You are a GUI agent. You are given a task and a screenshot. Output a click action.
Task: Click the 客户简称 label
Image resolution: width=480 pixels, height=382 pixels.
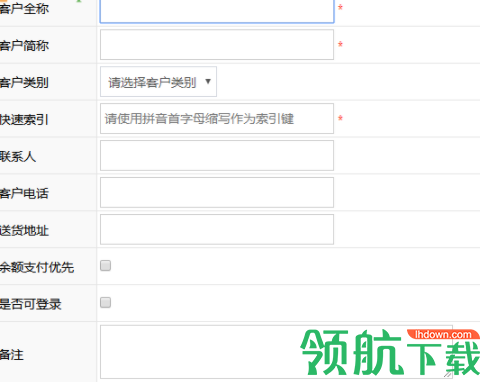pos(24,45)
